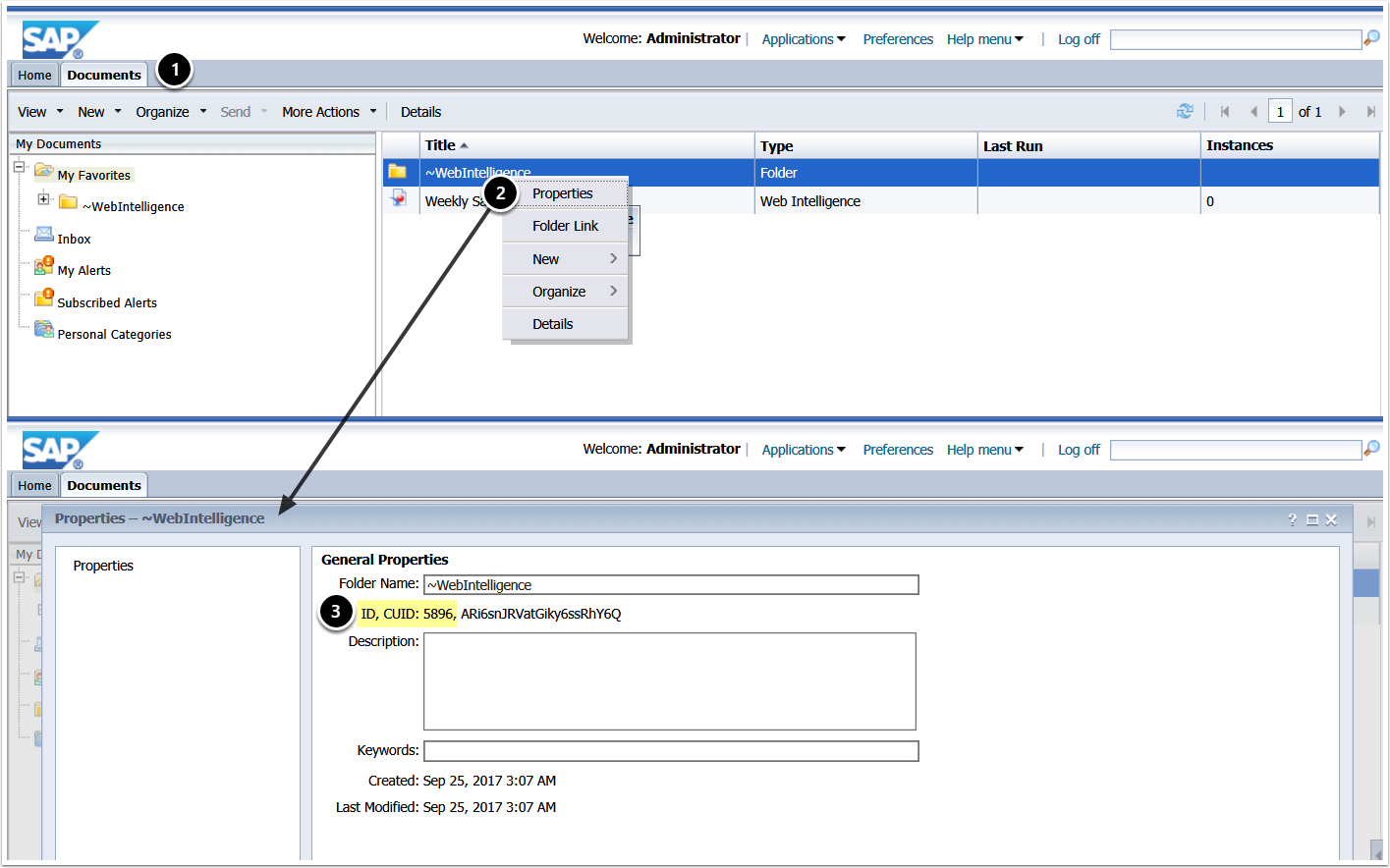Open the Applications dropdown in the upper screenshot
Image resolution: width=1390 pixels, height=868 pixels.
click(804, 39)
